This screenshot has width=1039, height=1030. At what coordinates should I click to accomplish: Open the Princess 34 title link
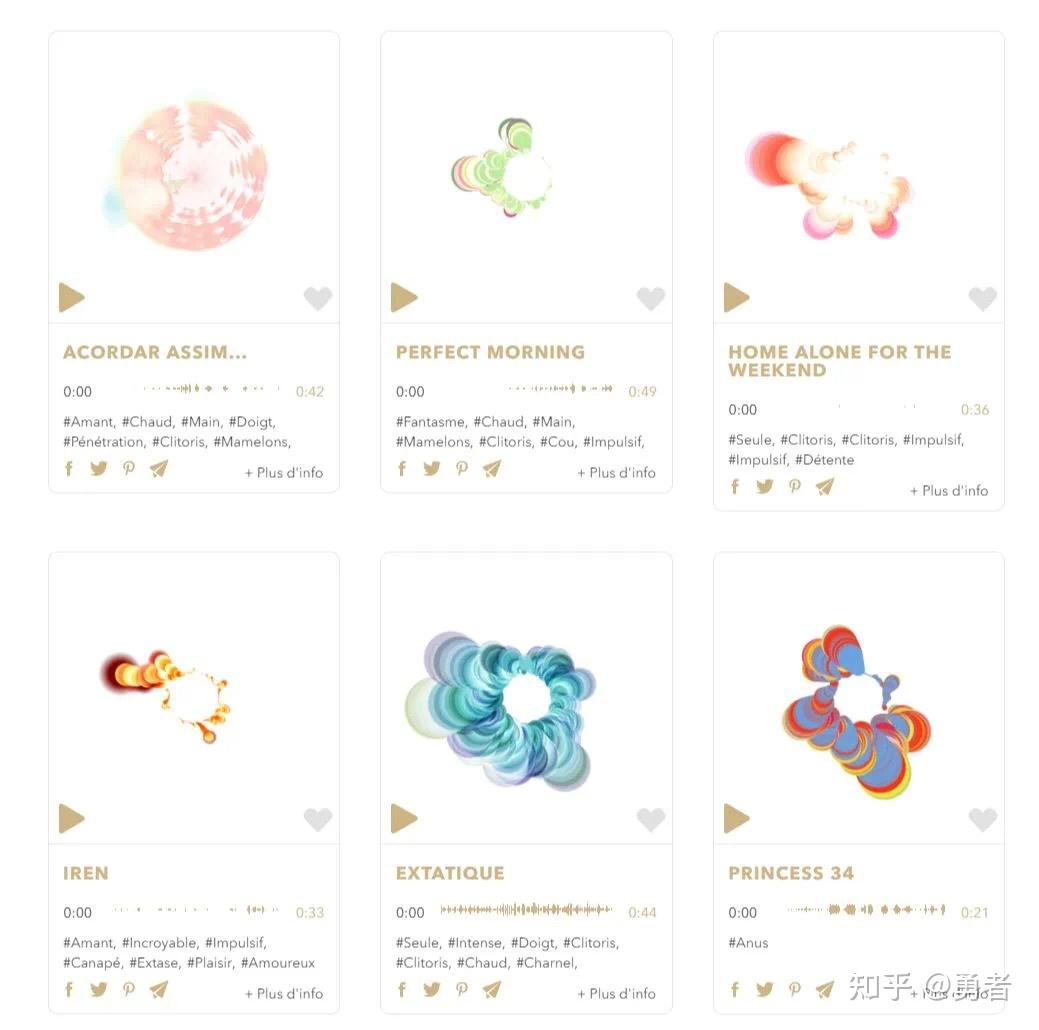[791, 873]
